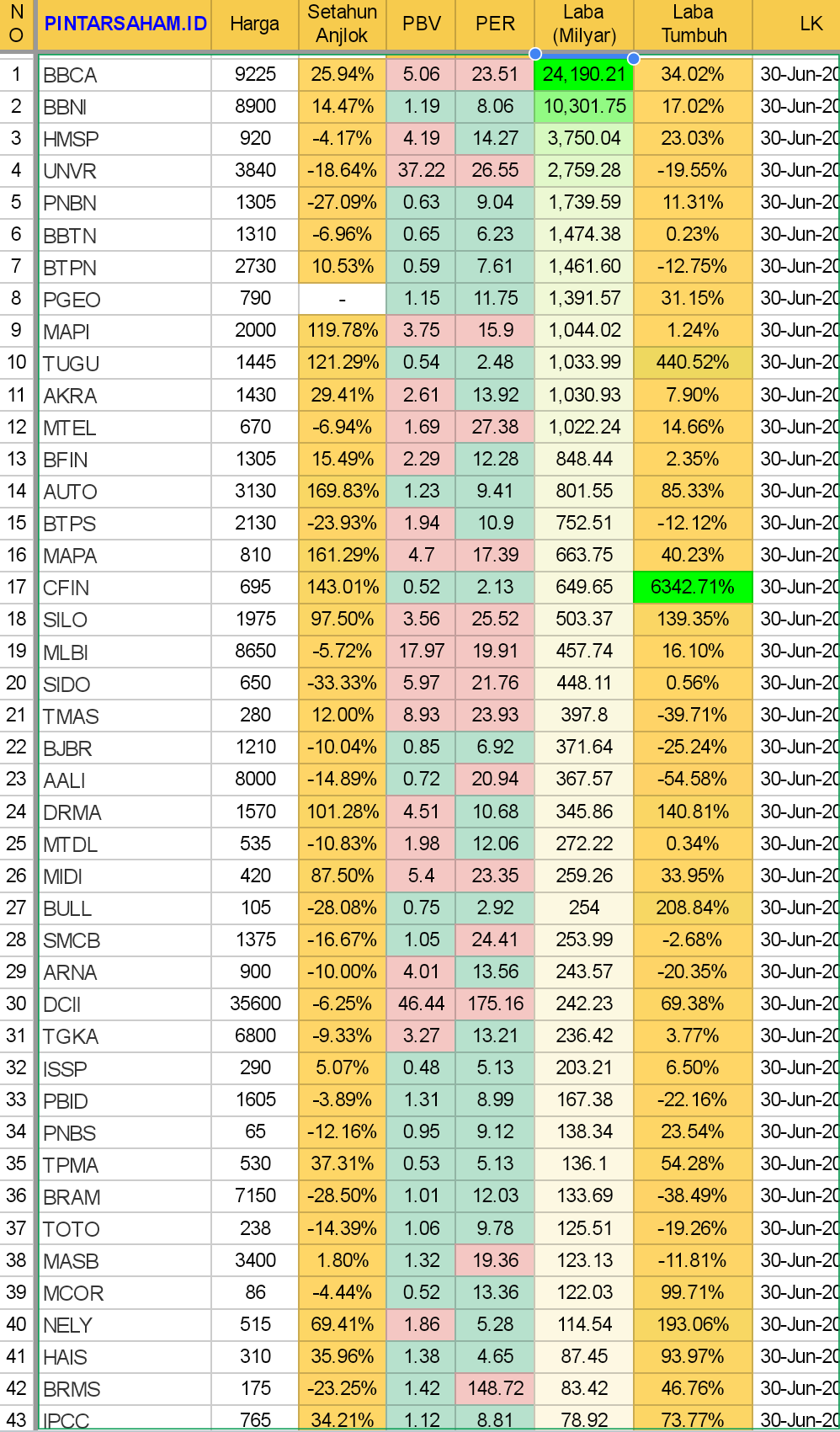Click the TUGU ticker cell

[125, 364]
